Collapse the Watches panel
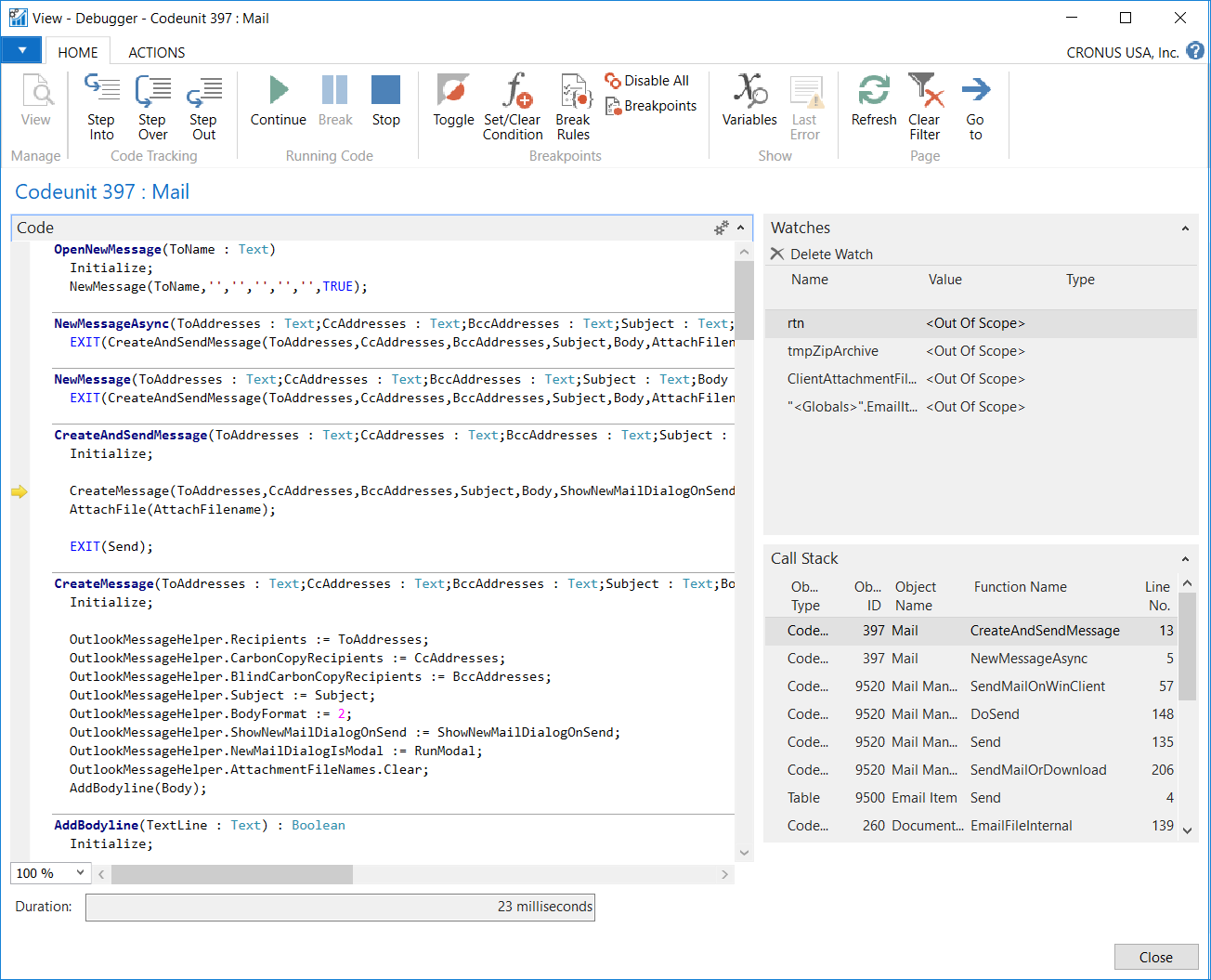Image resolution: width=1211 pixels, height=980 pixels. [x=1185, y=229]
